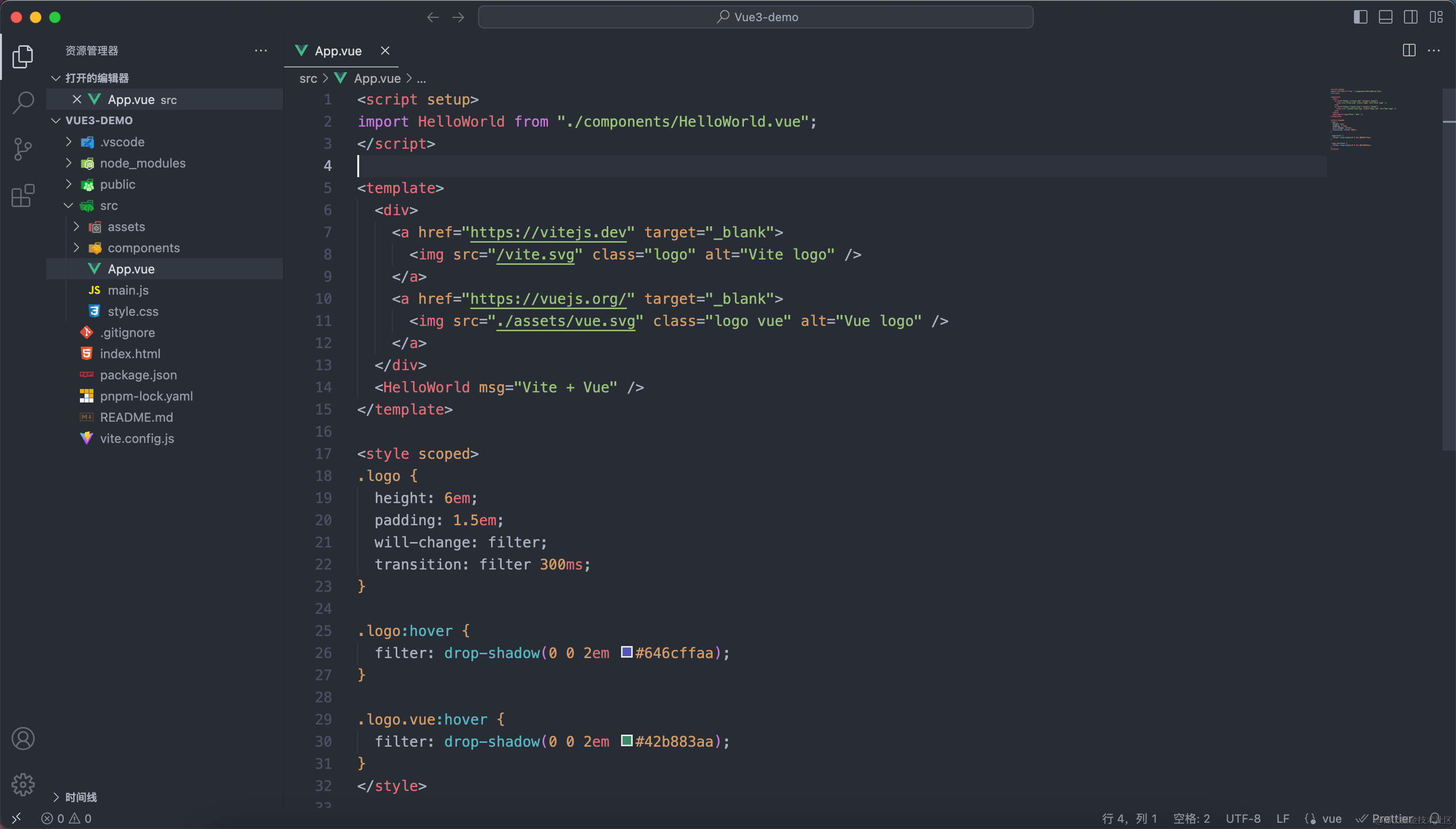Close App.vue in open editors list
The image size is (1456, 829).
[x=77, y=99]
